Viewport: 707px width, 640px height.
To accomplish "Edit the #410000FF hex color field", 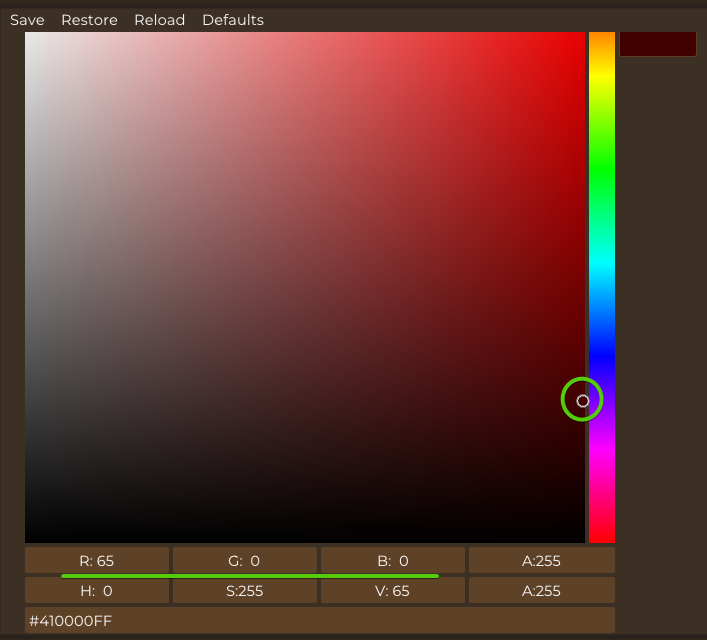I will [320, 620].
